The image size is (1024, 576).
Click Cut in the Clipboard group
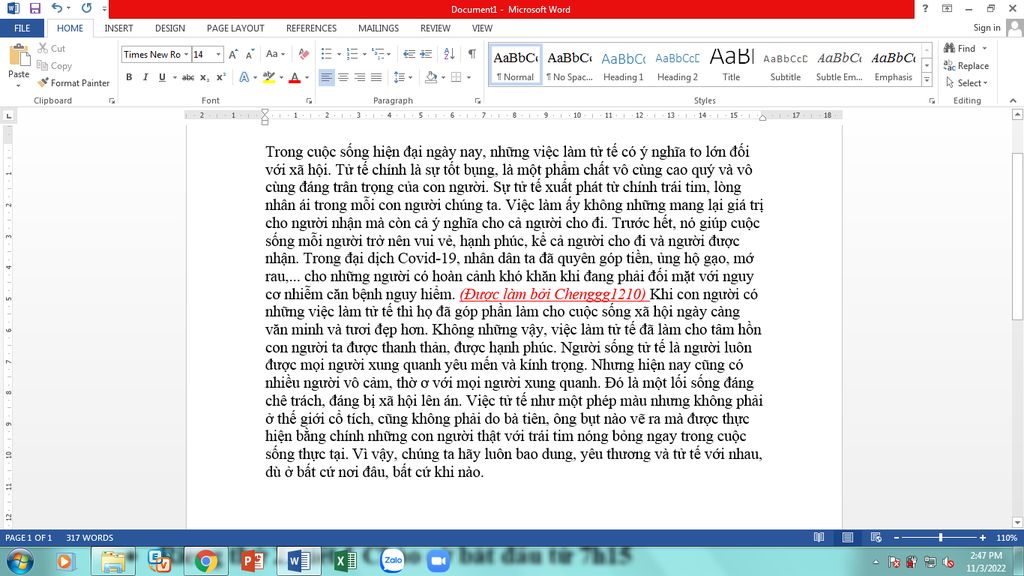point(51,48)
